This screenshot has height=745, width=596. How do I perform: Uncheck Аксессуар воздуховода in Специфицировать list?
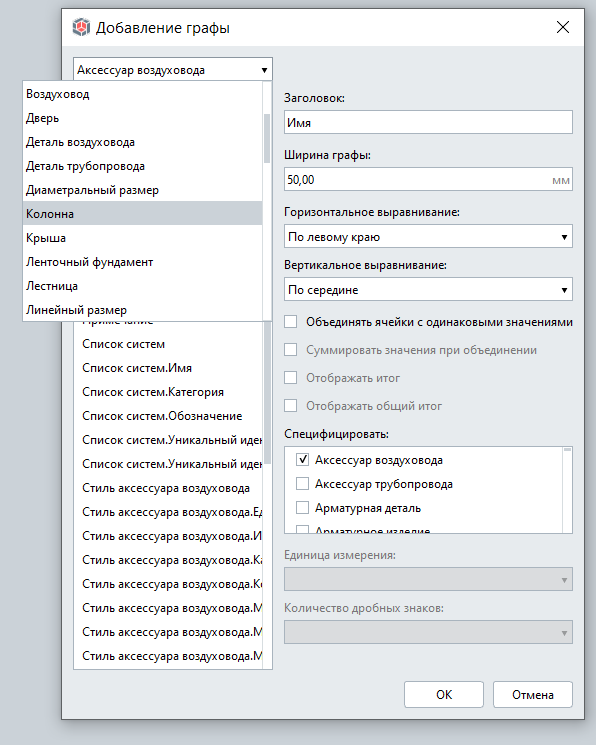point(302,459)
